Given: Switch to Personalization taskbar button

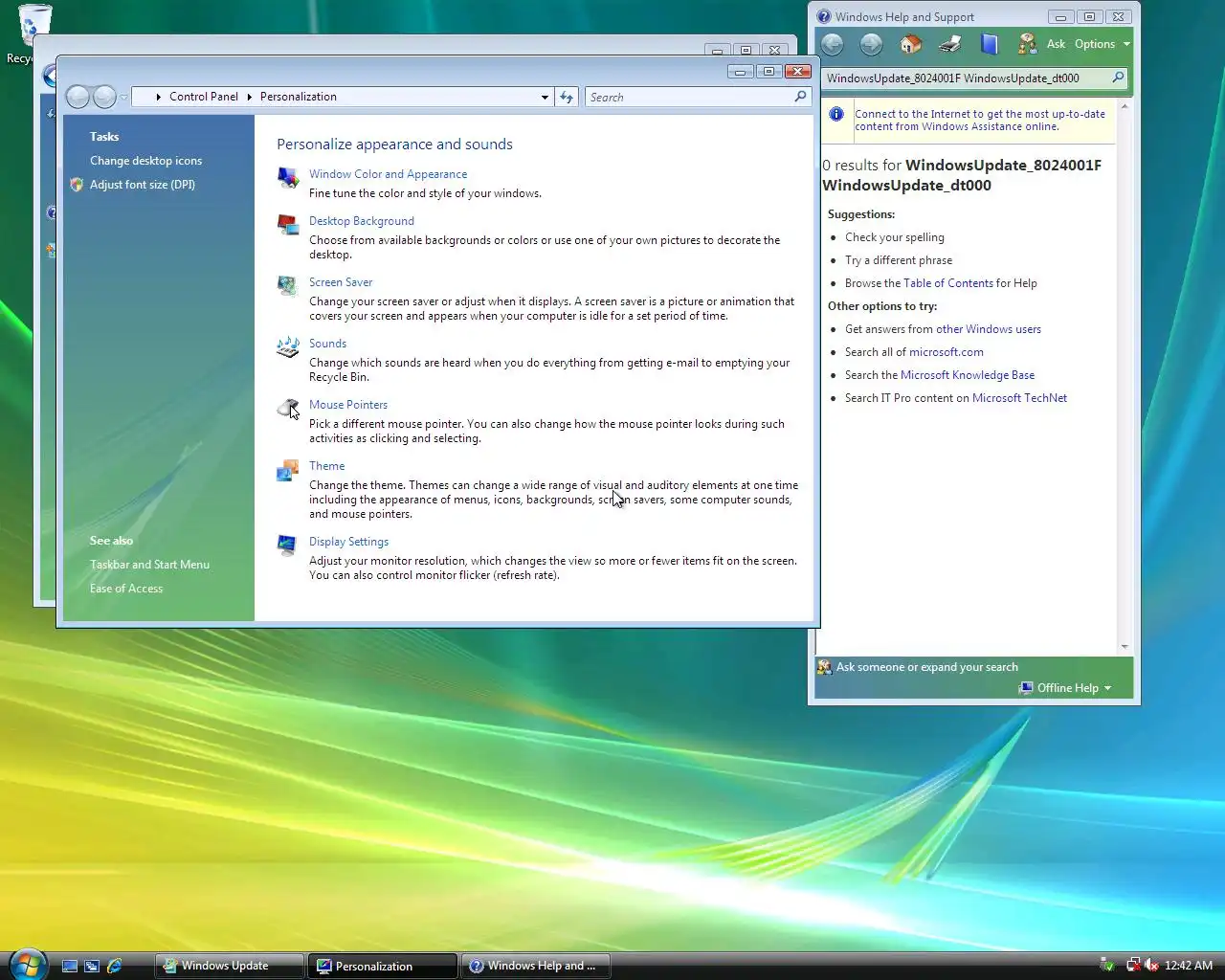Looking at the screenshot, I should 383,966.
